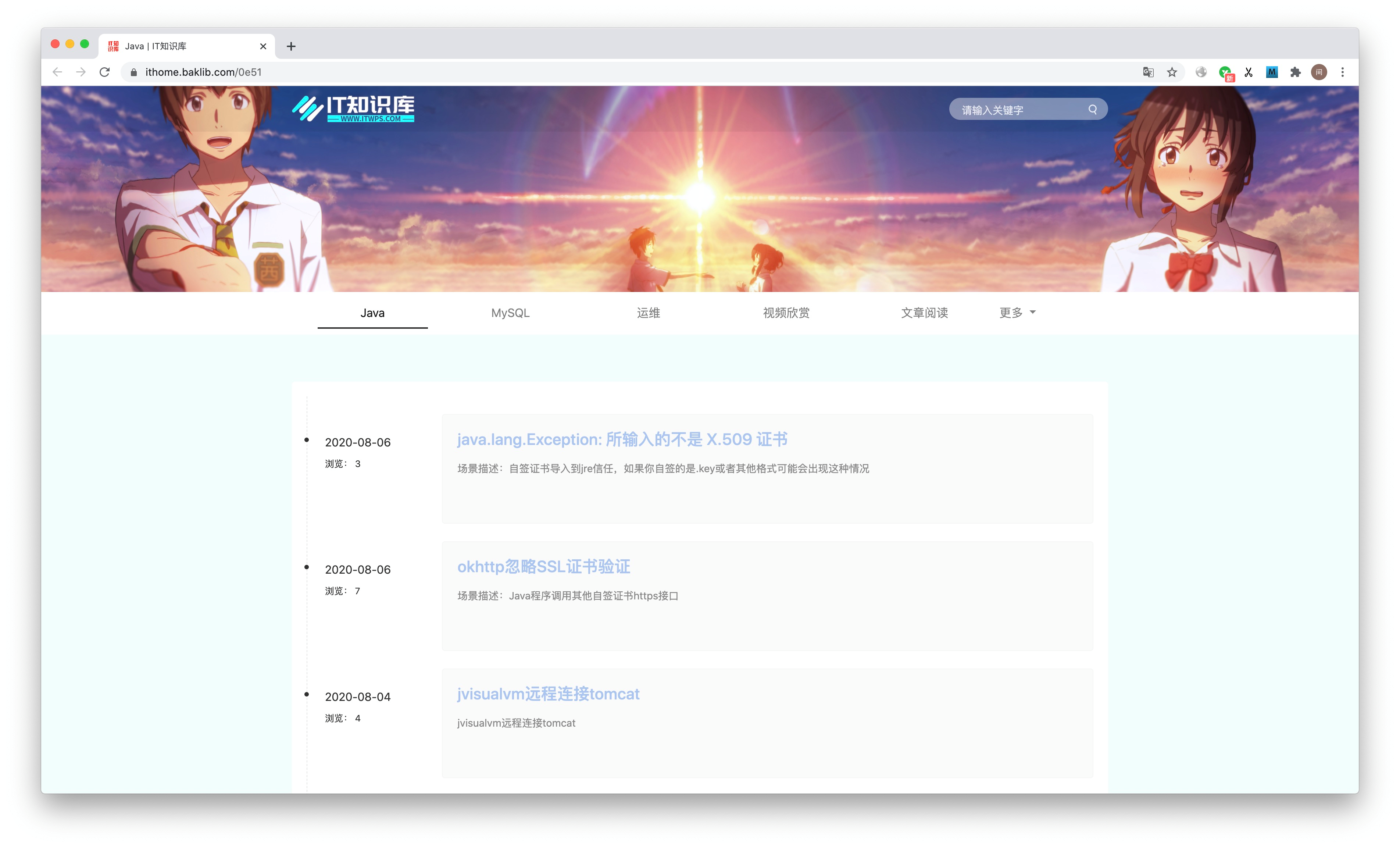Bookmark this page with star icon
The image size is (1400, 848).
(1172, 72)
